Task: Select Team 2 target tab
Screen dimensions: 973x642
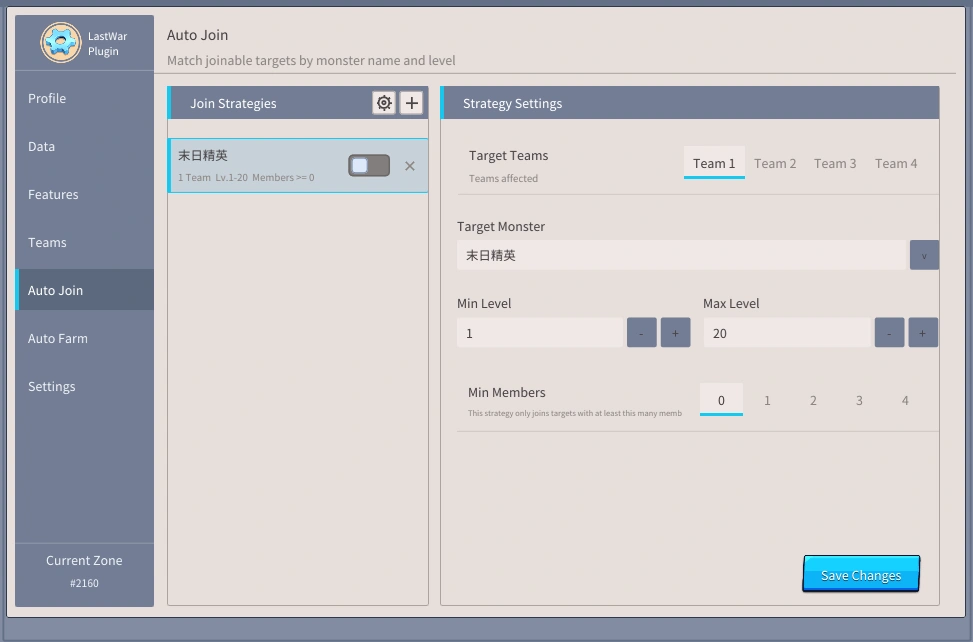Action: tap(775, 163)
